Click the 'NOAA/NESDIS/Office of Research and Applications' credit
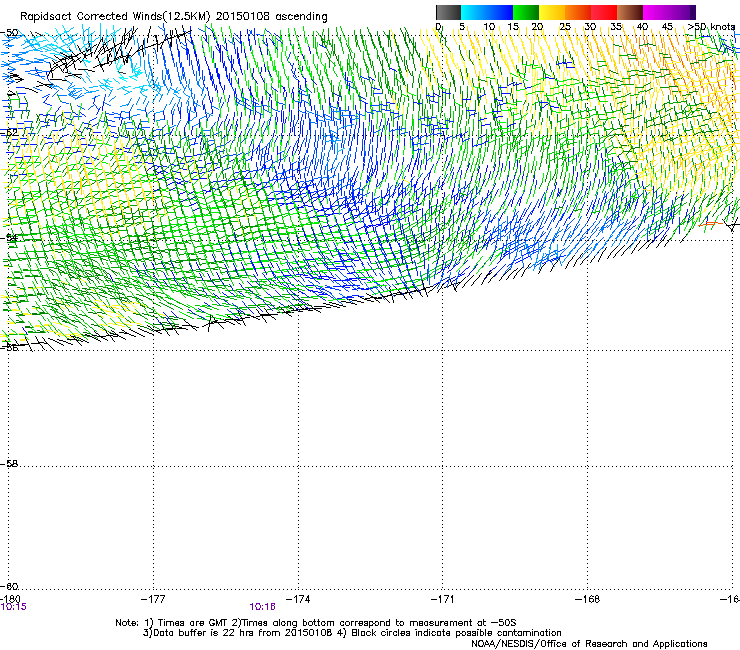740x650 pixels. pyautogui.click(x=589, y=644)
